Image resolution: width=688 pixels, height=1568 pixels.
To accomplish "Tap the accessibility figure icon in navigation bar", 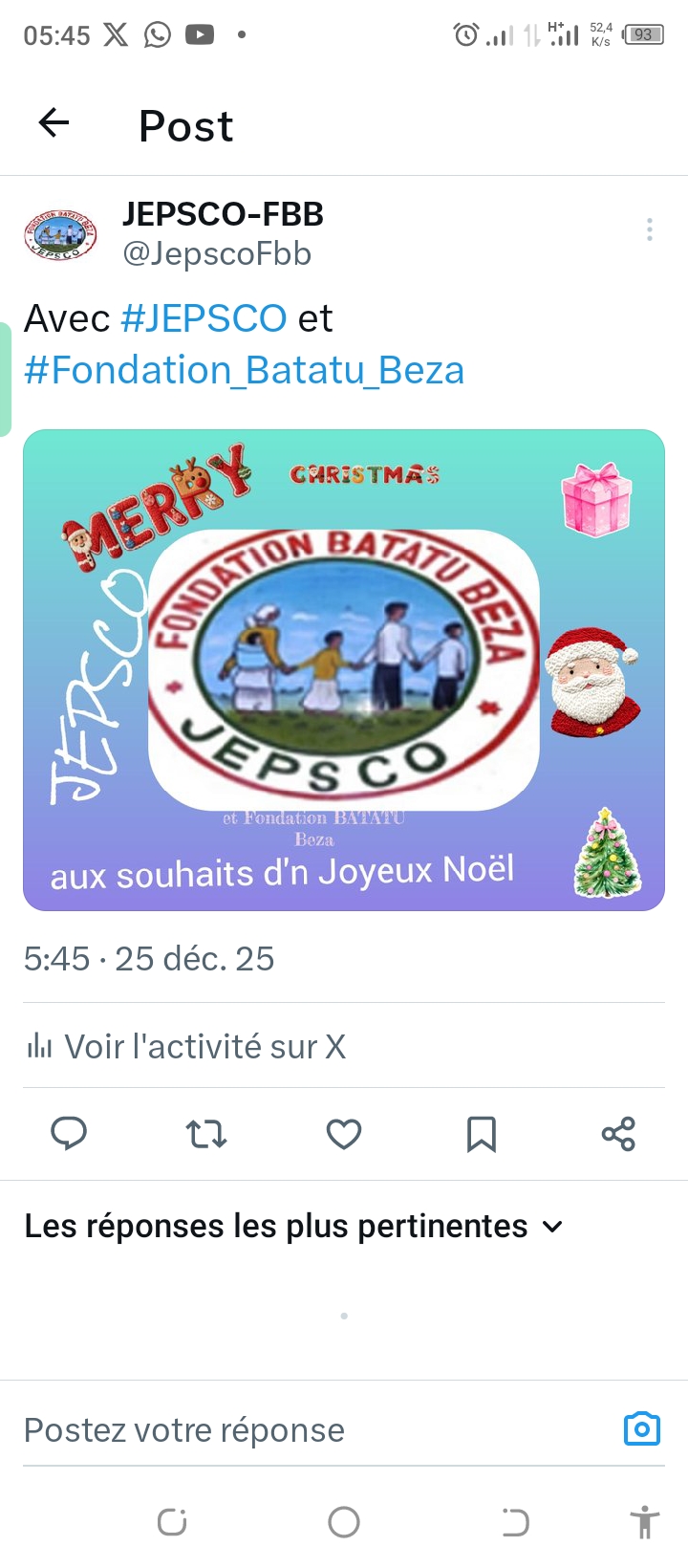I will (645, 1522).
